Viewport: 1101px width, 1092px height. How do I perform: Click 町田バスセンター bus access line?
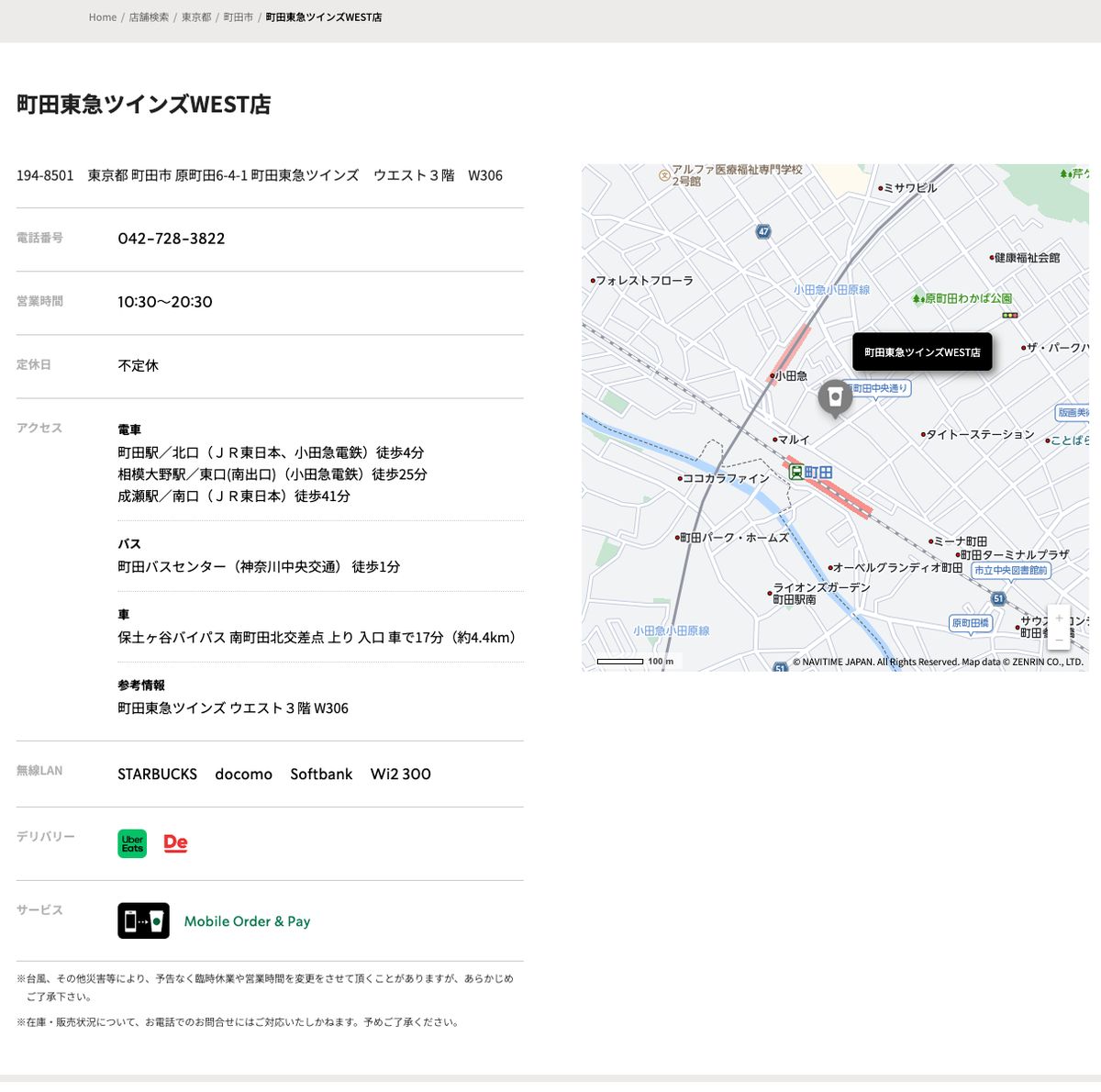tap(259, 566)
